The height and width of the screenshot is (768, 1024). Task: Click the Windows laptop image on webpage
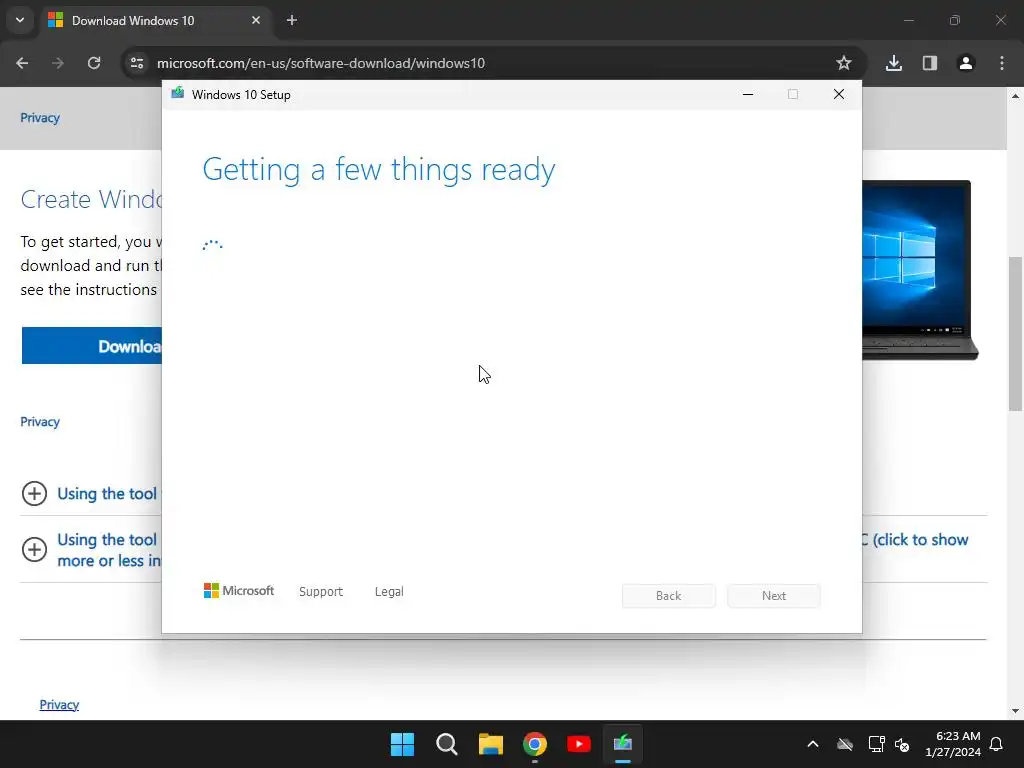click(920, 270)
